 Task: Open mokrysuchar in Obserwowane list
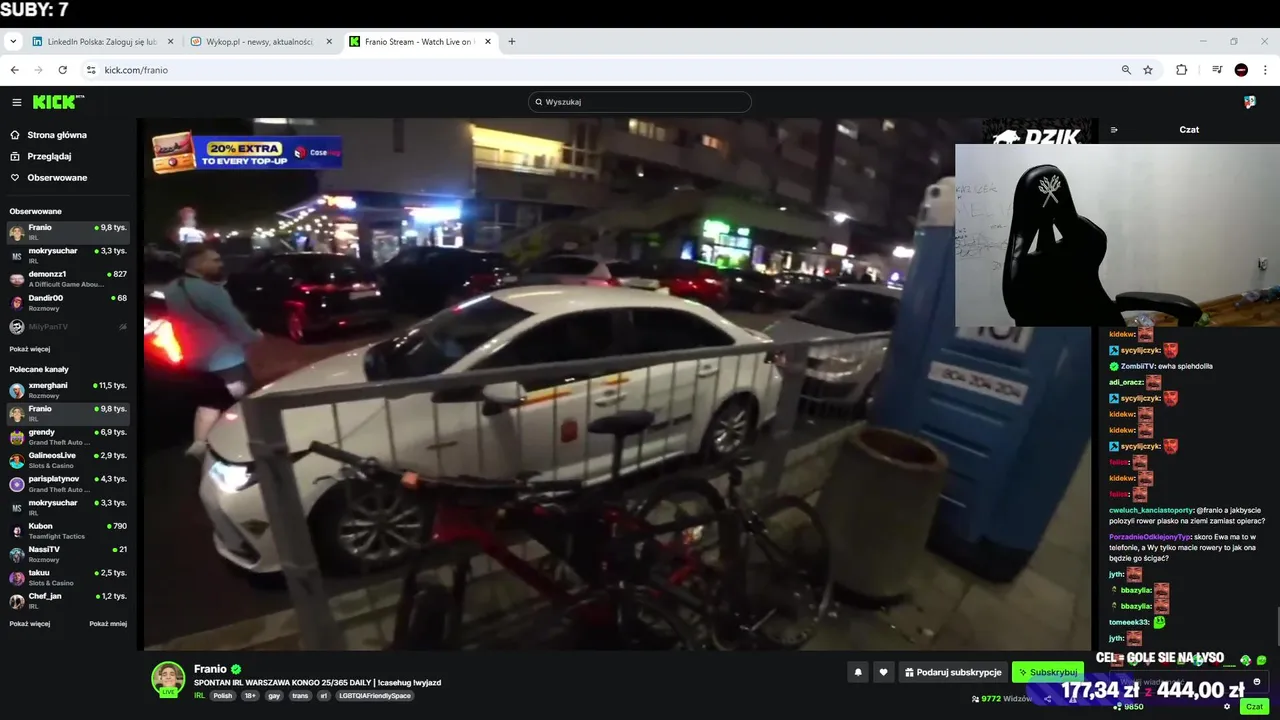point(68,255)
